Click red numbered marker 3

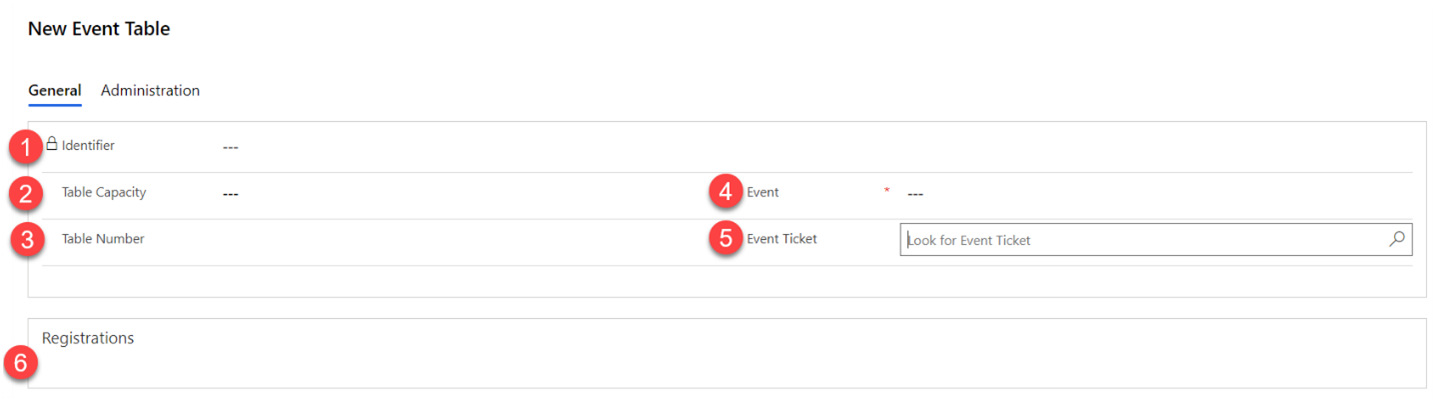(x=27, y=241)
